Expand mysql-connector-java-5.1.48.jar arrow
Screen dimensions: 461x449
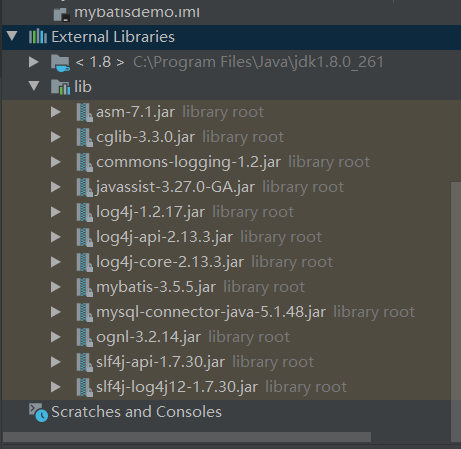coord(56,312)
